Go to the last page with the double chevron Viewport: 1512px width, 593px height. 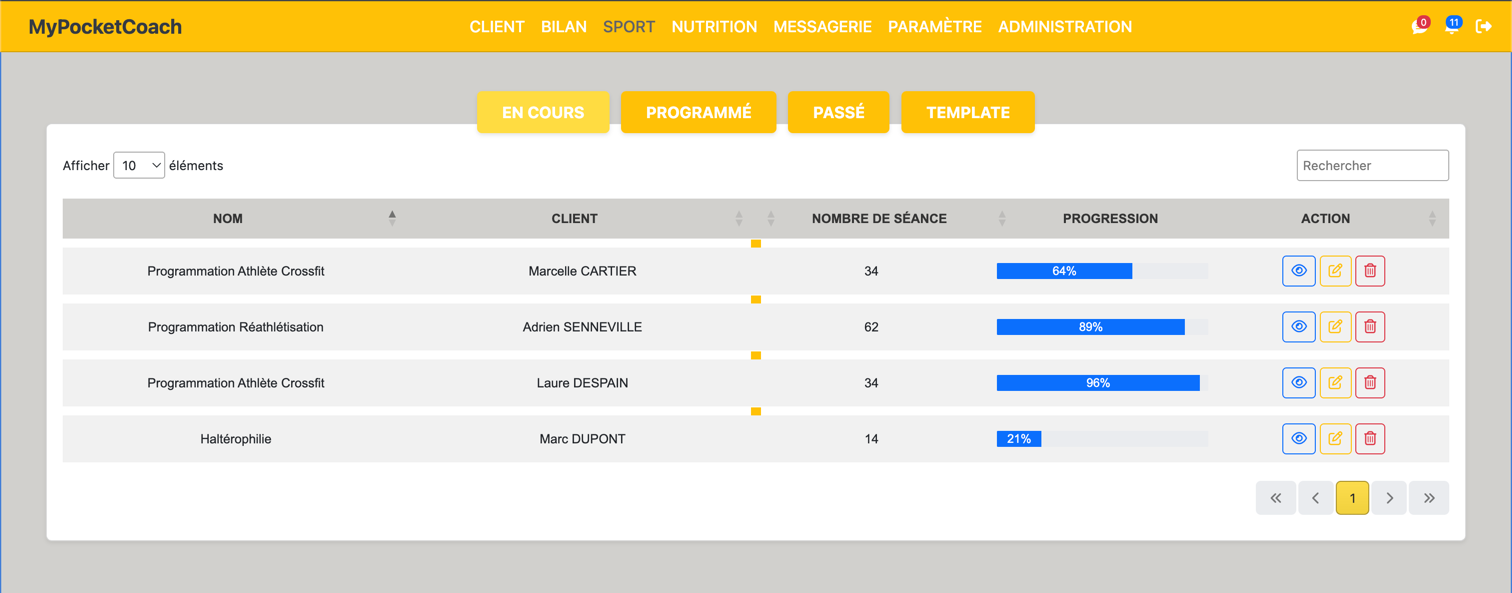(x=1428, y=497)
